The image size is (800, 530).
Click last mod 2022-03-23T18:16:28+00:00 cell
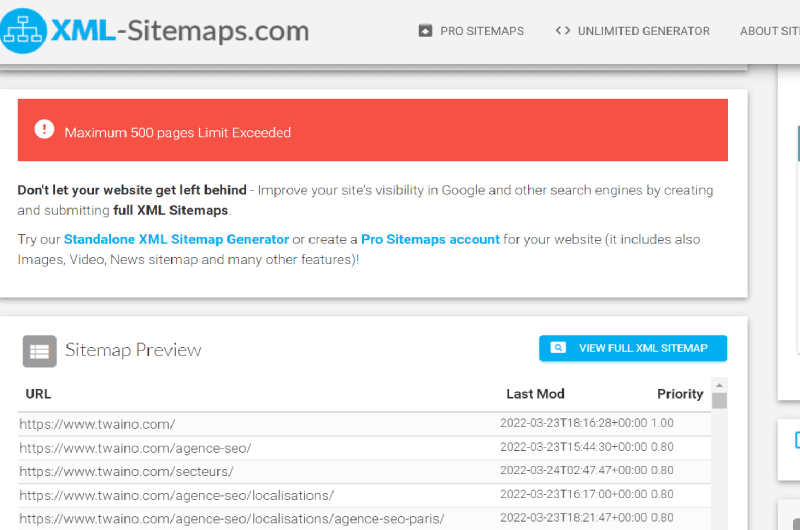pos(573,423)
